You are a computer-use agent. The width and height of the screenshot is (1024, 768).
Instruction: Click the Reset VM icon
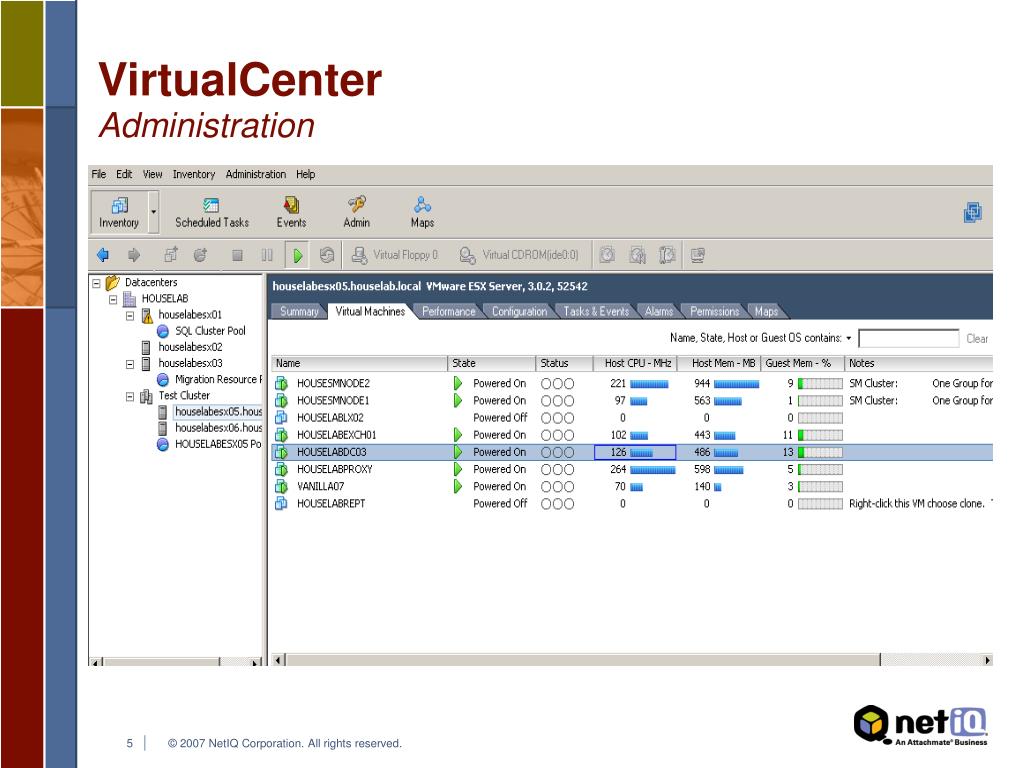(327, 255)
